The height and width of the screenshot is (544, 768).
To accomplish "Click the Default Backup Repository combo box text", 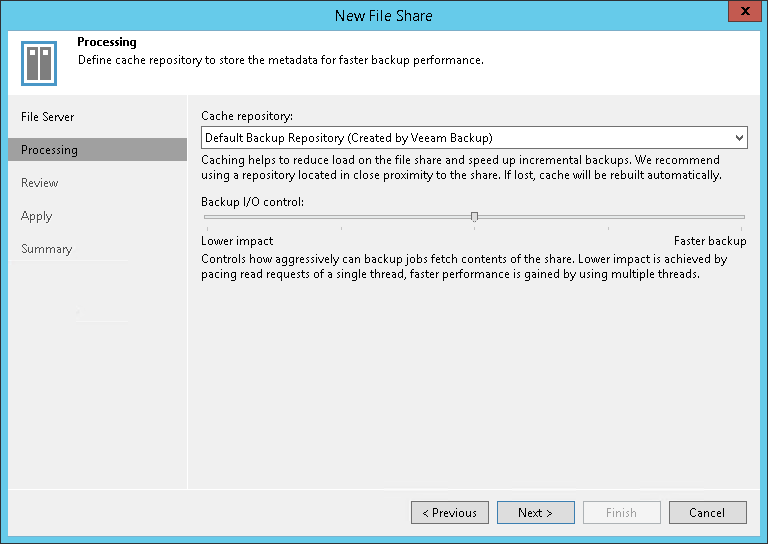I will [349, 138].
